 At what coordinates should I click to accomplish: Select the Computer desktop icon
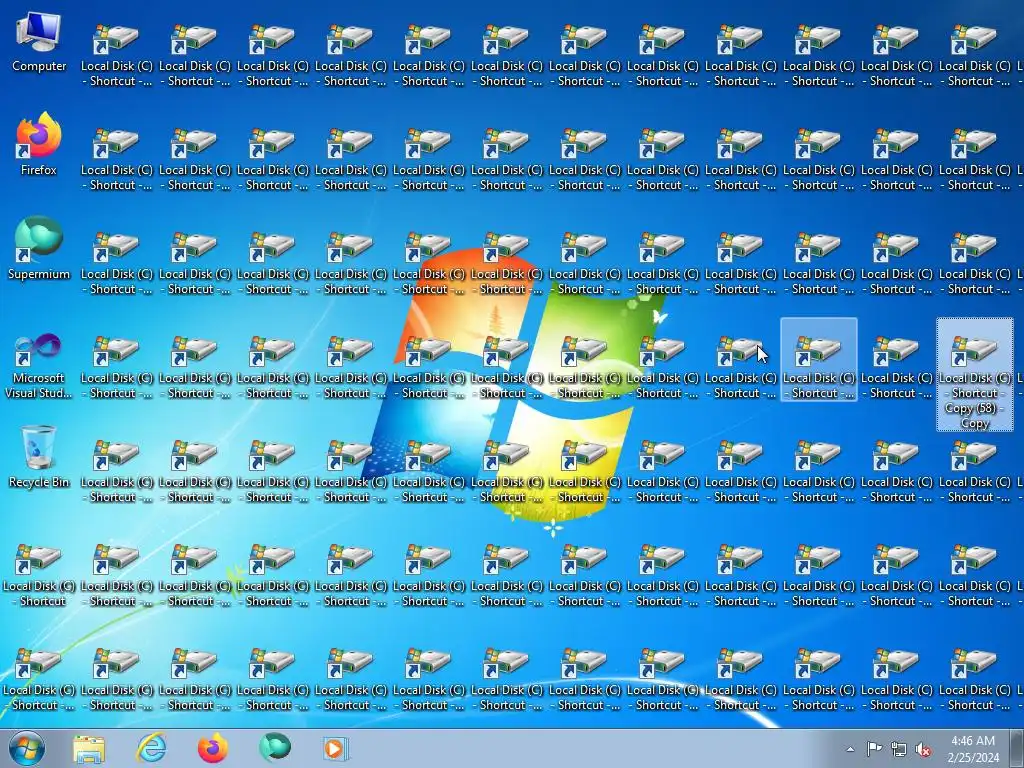click(x=39, y=42)
